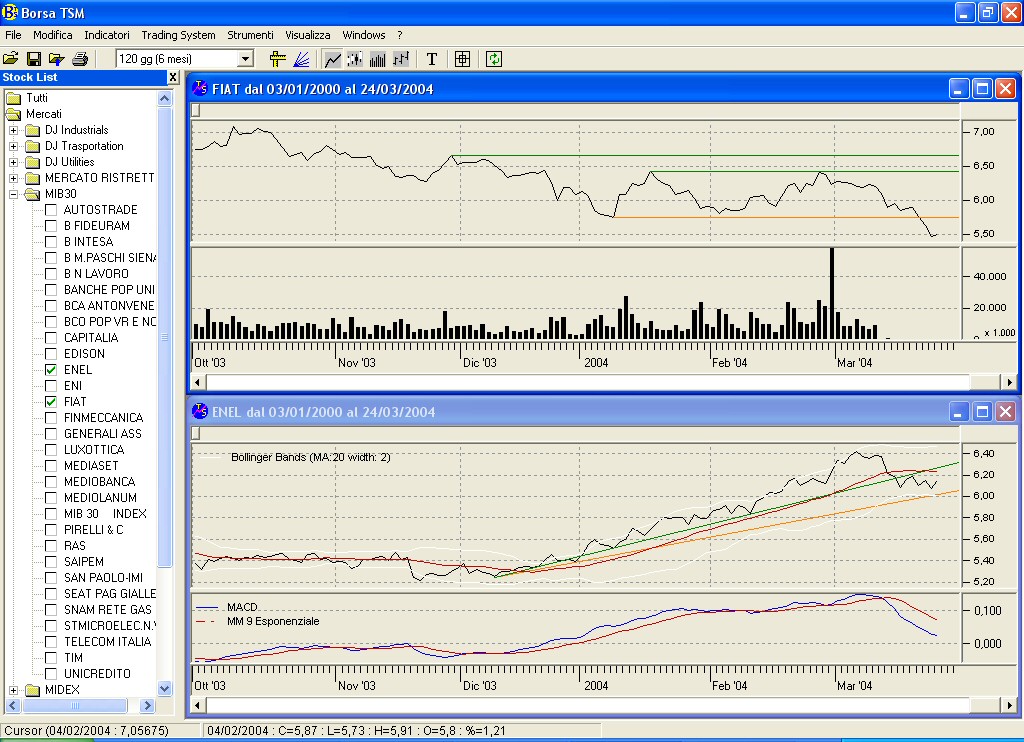
Task: Select the MIB 30 INDEX entry
Action: 105,514
